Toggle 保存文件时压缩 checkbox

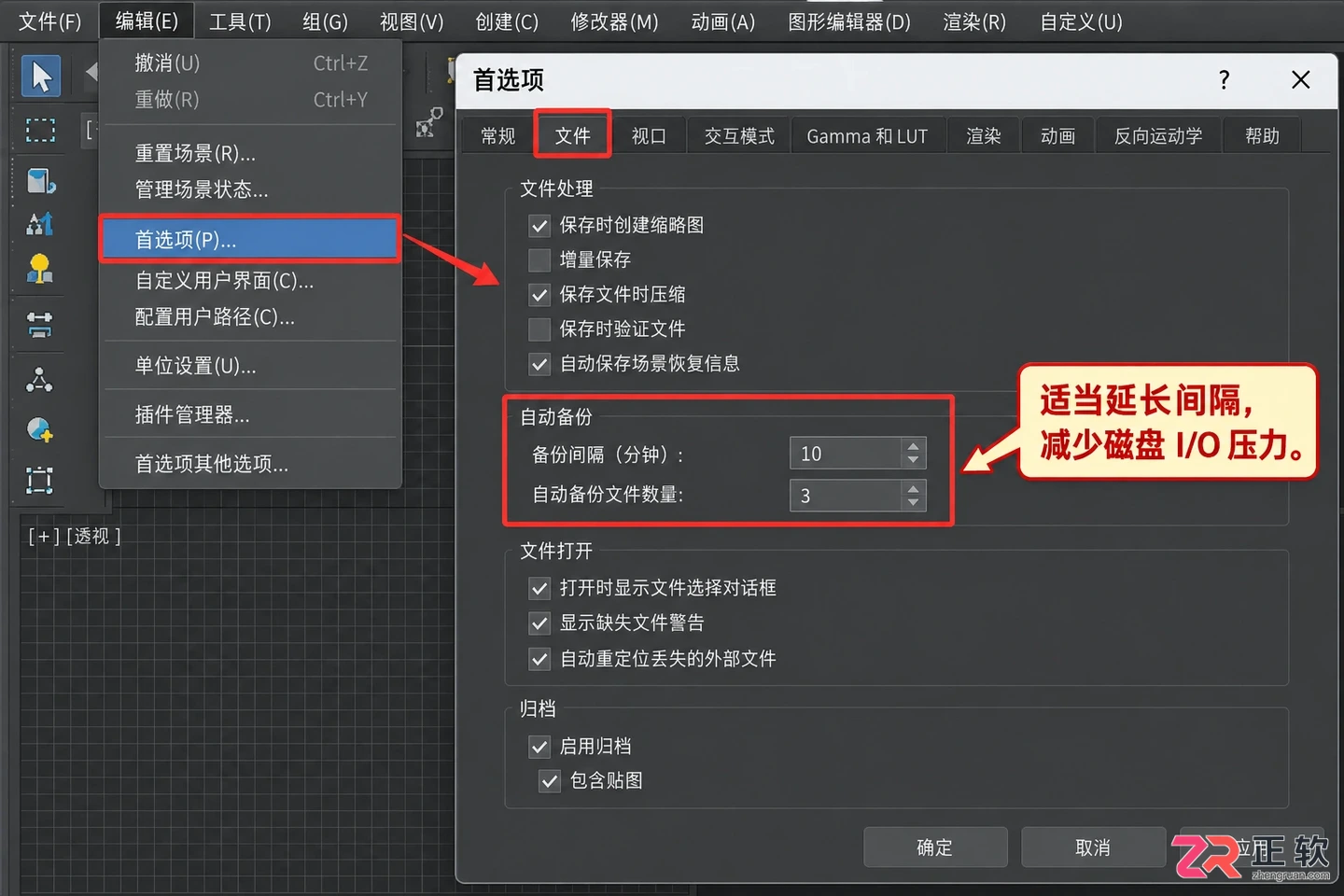(x=539, y=295)
